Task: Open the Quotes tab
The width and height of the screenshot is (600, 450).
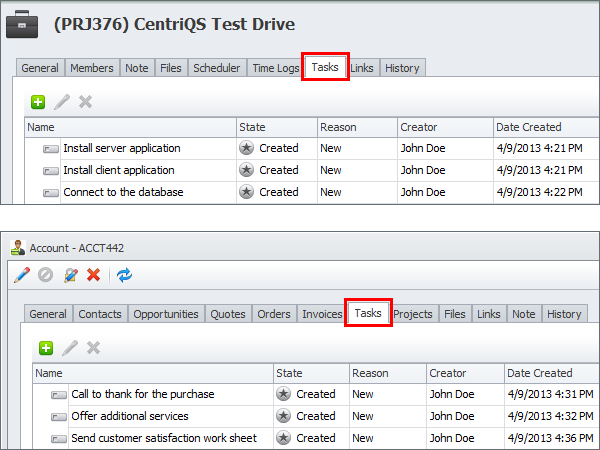Action: click(228, 314)
